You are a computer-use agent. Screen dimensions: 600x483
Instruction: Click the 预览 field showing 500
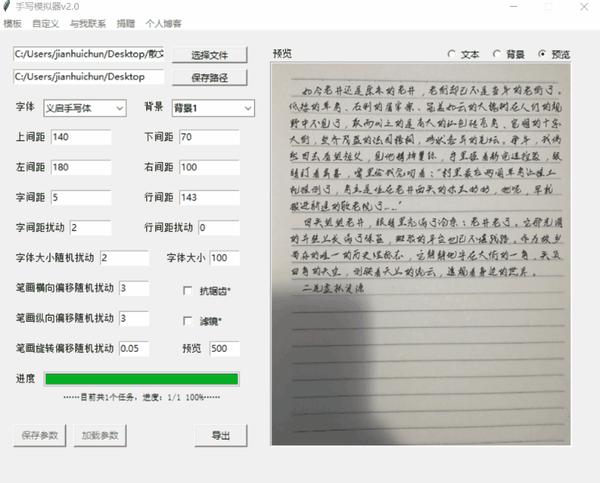click(225, 349)
